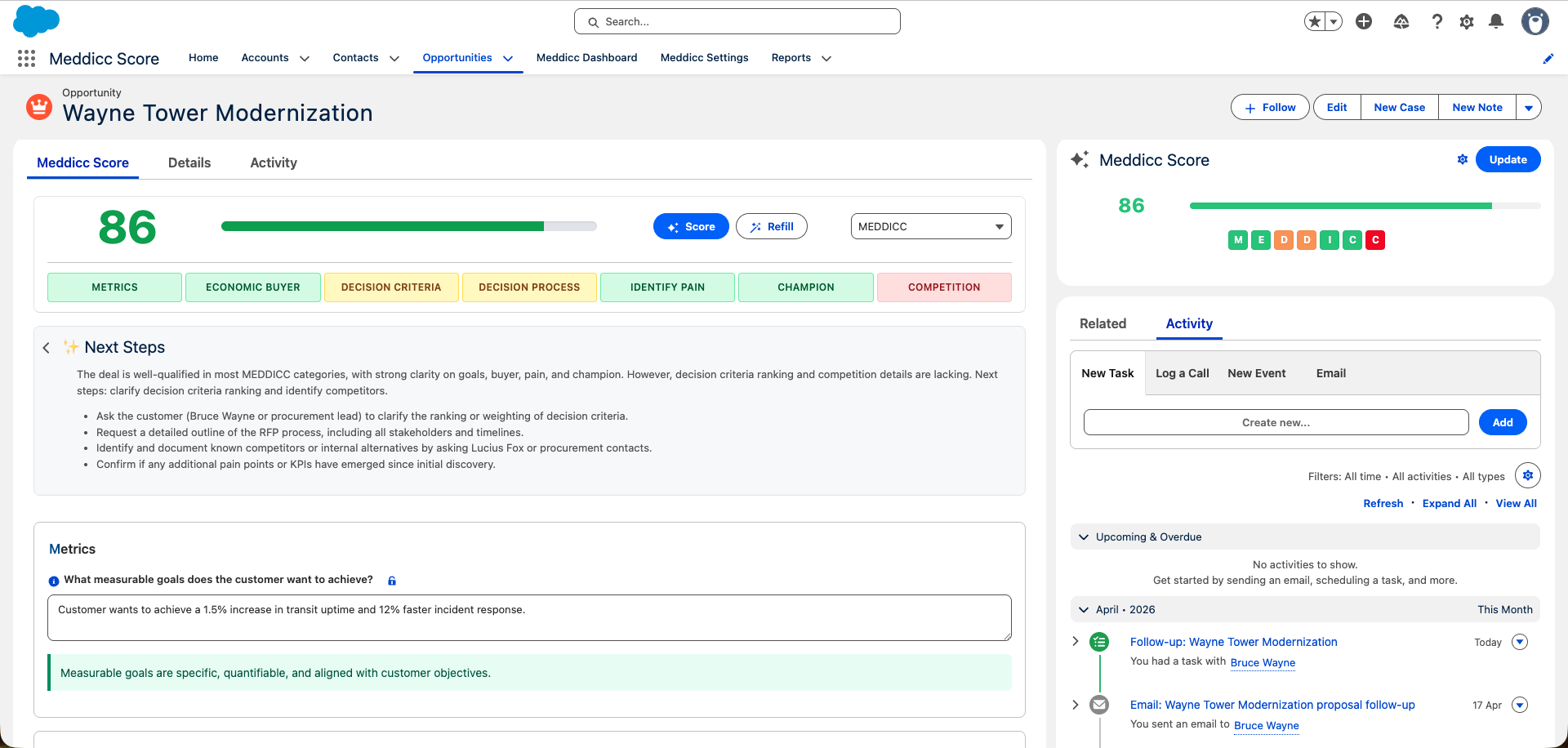Click the green E score badge
Image resolution: width=1568 pixels, height=748 pixels.
1261,240
